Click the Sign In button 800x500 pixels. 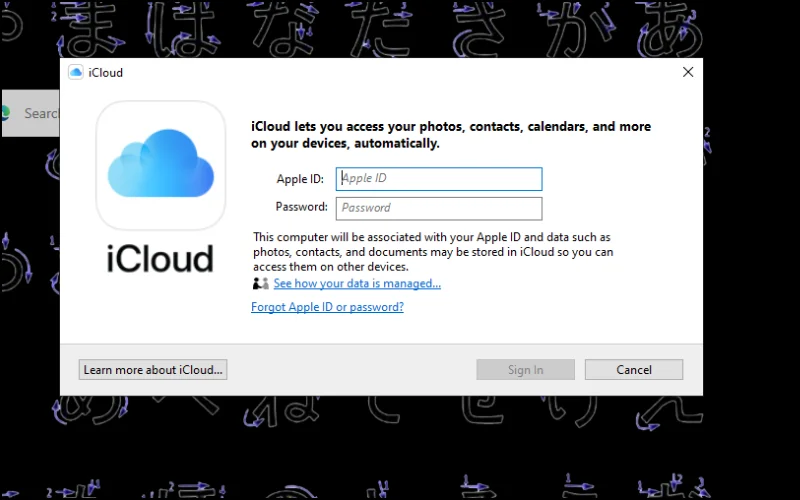[x=526, y=369]
